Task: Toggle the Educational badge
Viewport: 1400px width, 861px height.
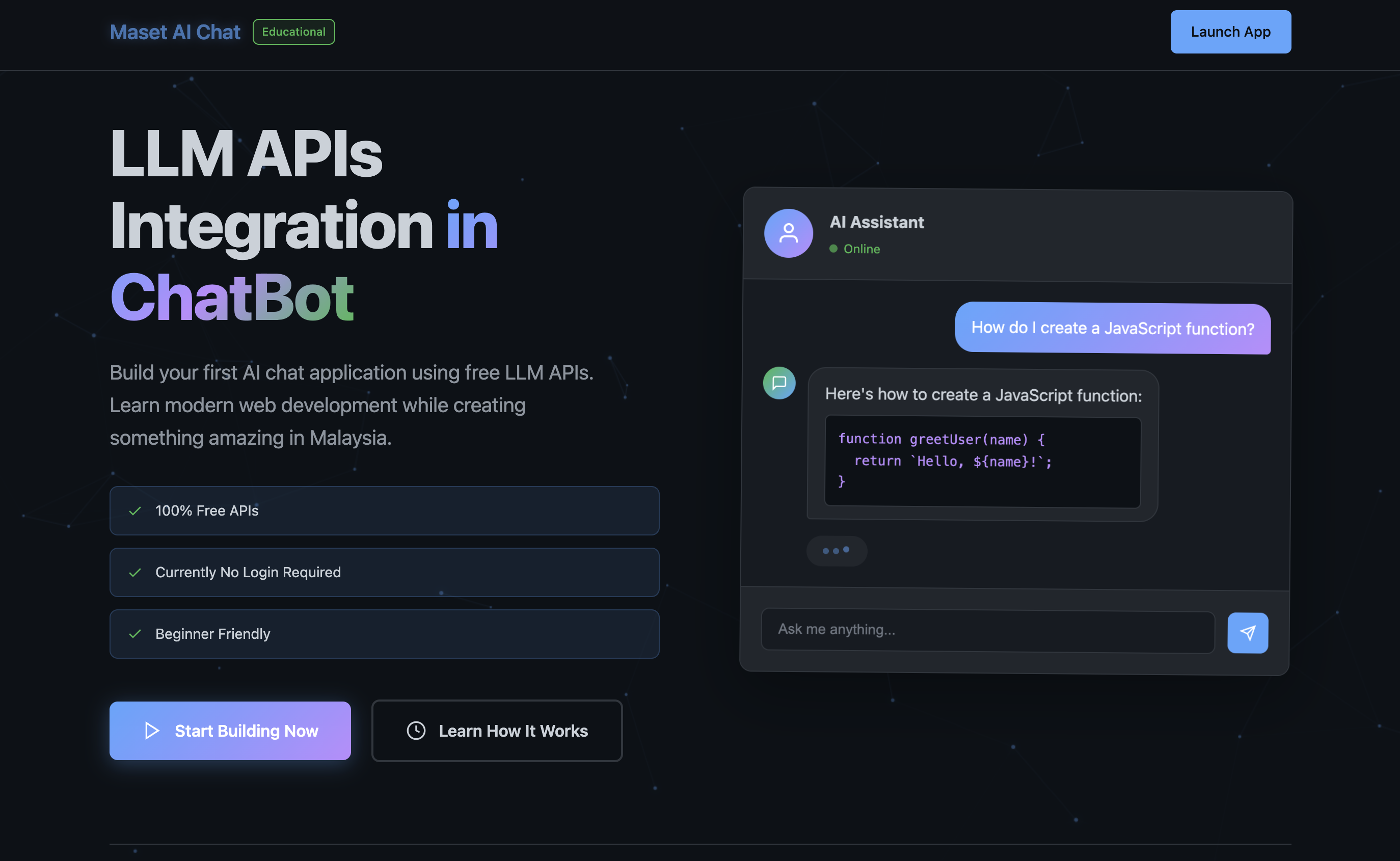Action: tap(293, 32)
